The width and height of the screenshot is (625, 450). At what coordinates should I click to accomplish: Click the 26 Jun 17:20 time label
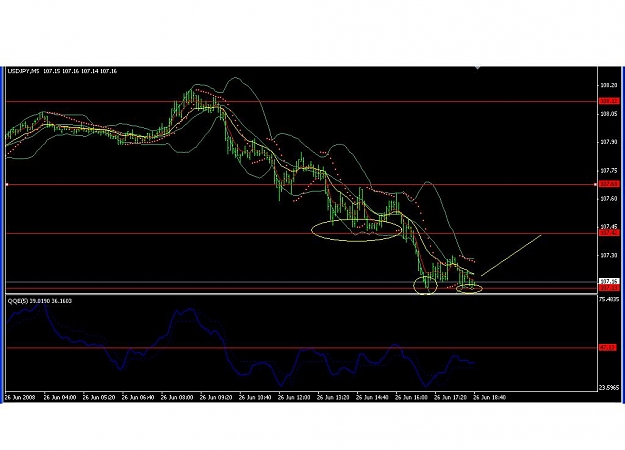pyautogui.click(x=450, y=398)
